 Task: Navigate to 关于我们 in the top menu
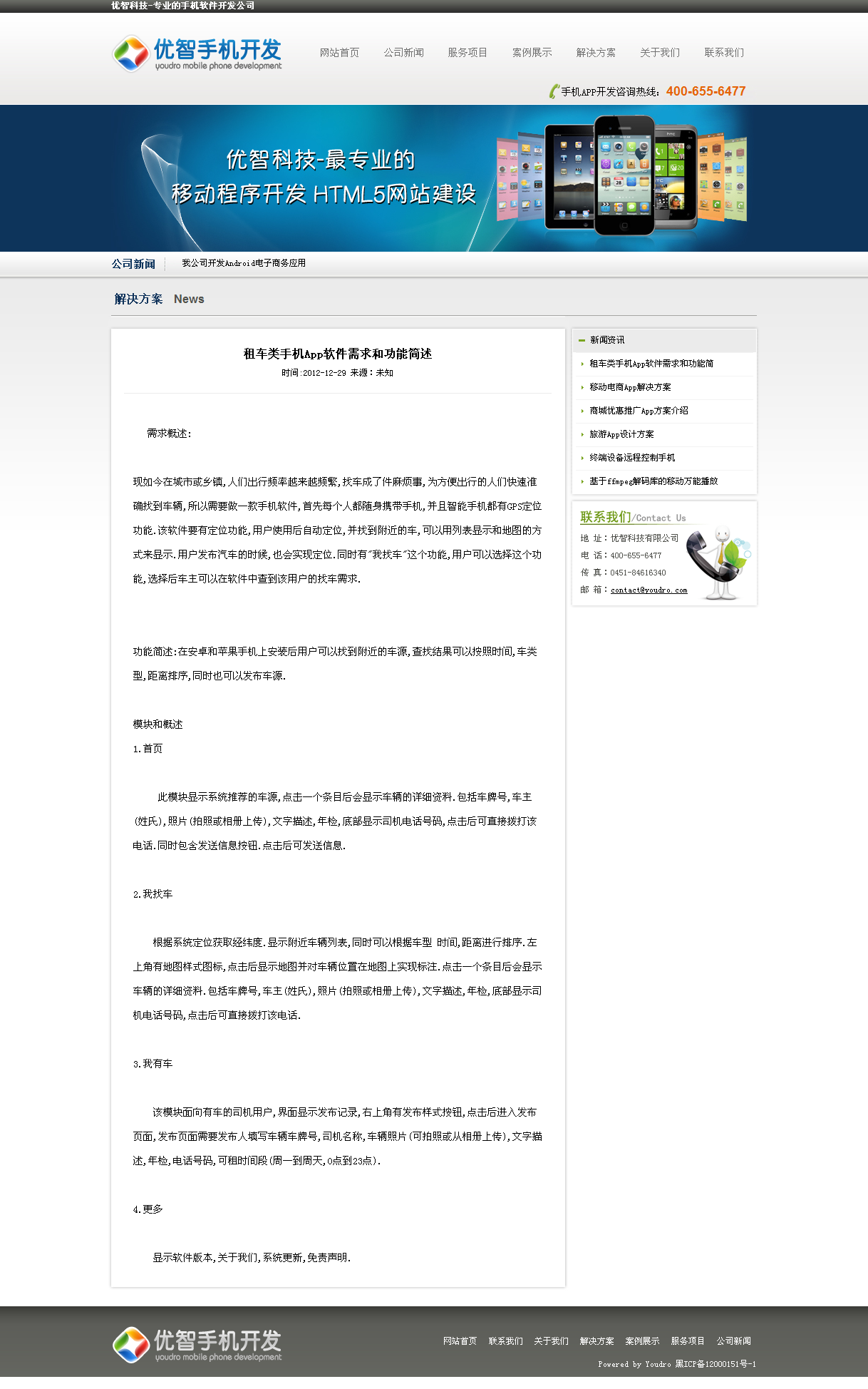[x=660, y=53]
